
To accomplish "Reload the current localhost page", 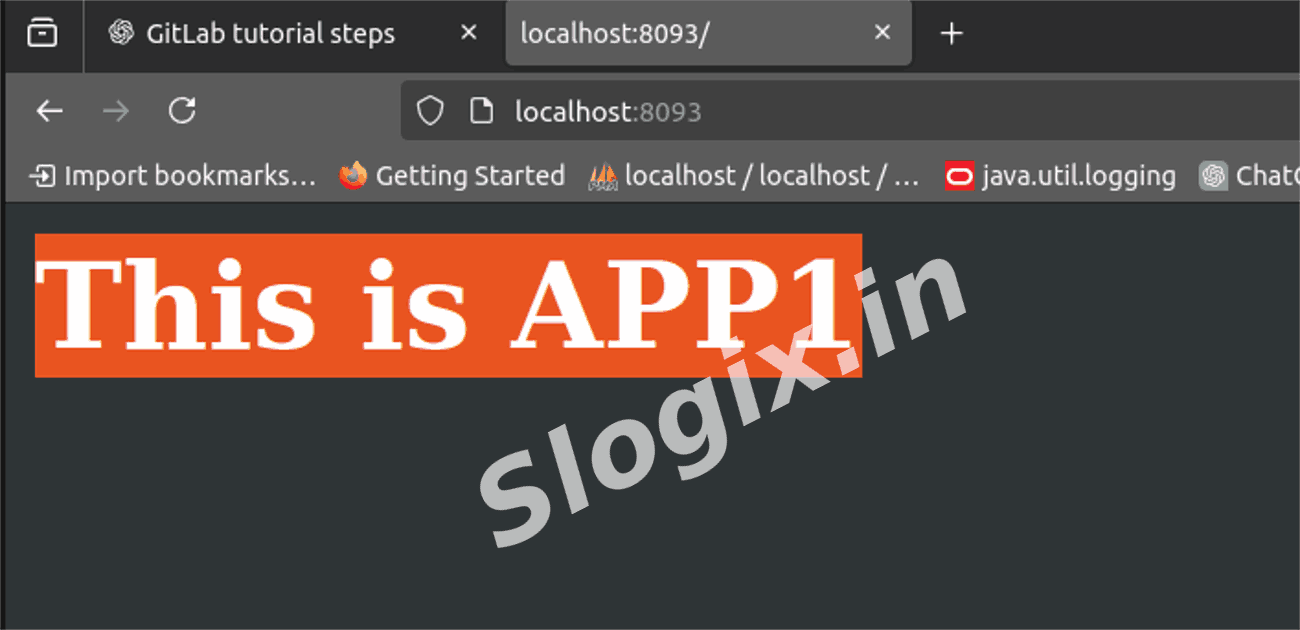I will [182, 111].
